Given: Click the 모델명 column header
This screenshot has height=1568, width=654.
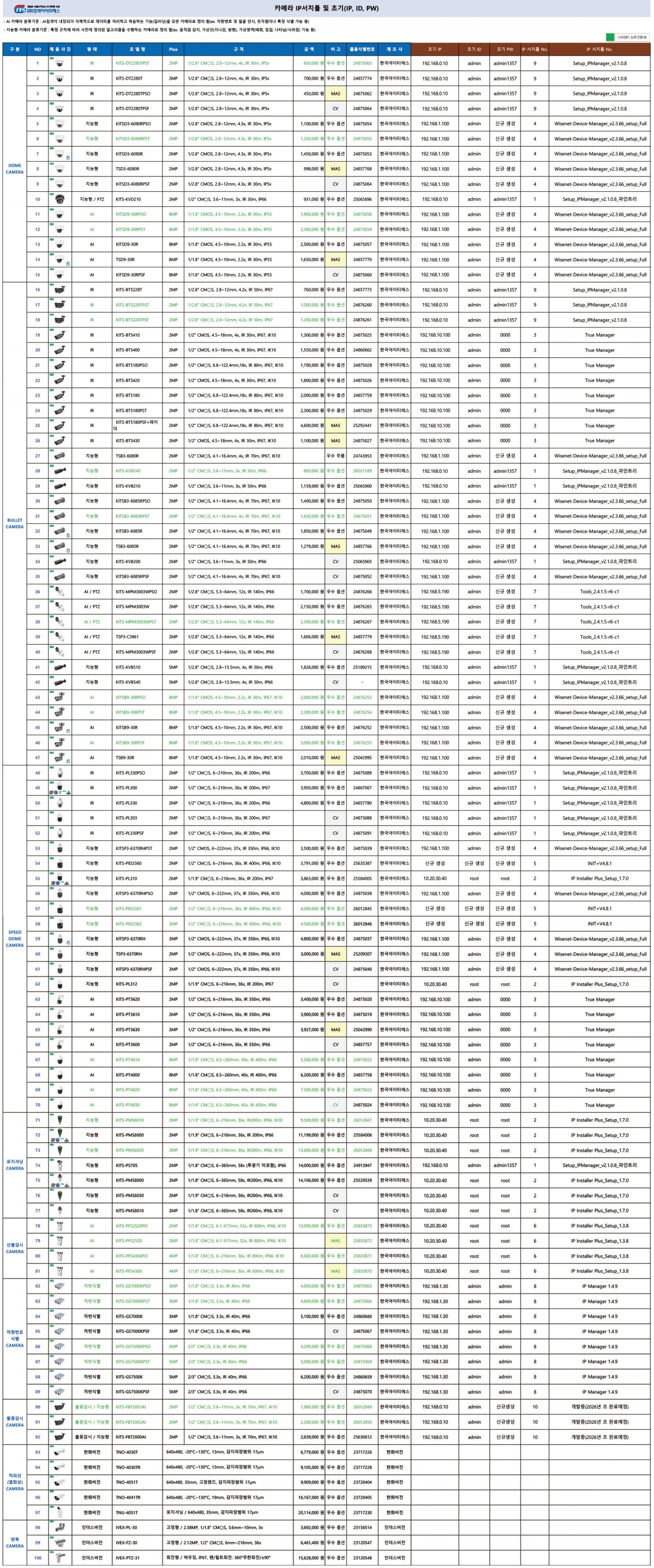Looking at the screenshot, I should (x=138, y=50).
